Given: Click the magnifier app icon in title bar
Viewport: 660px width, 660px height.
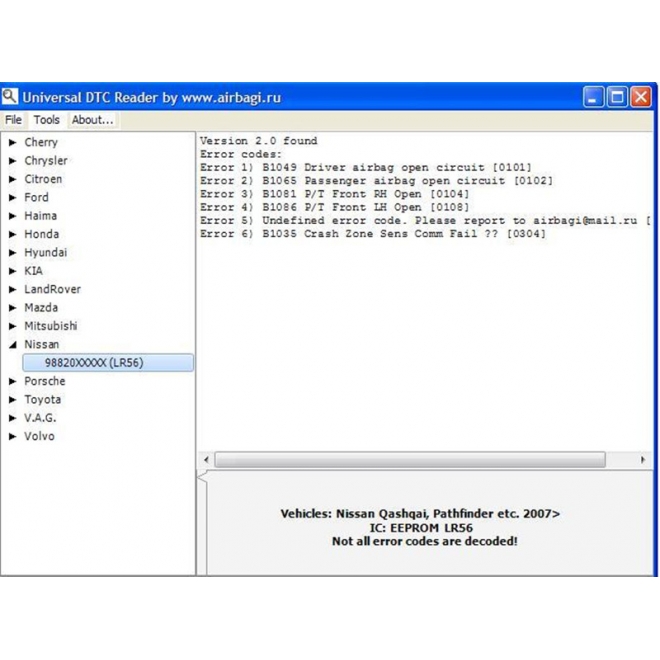Looking at the screenshot, I should tap(10, 97).
